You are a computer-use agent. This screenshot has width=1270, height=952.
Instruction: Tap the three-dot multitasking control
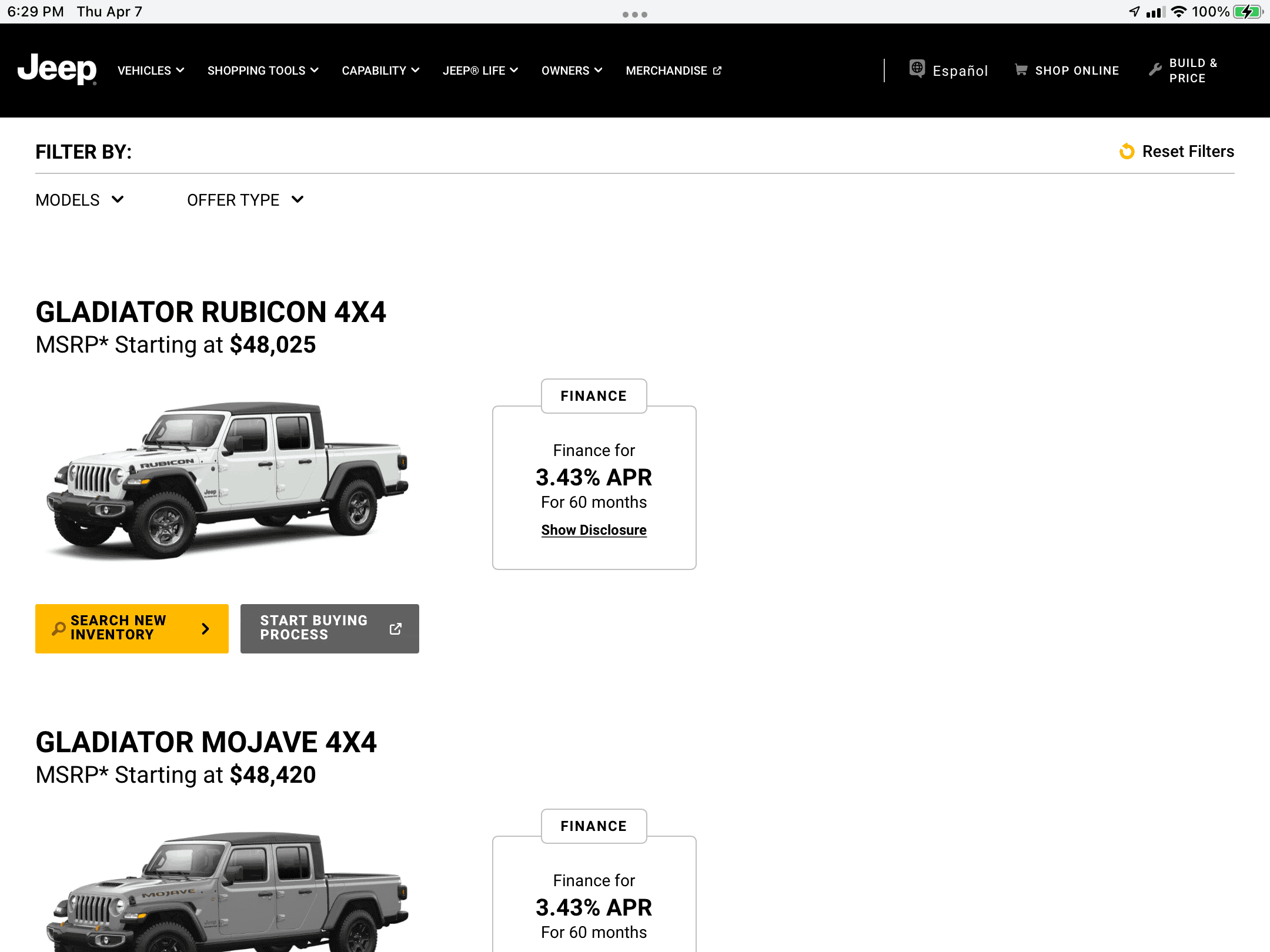click(x=635, y=15)
